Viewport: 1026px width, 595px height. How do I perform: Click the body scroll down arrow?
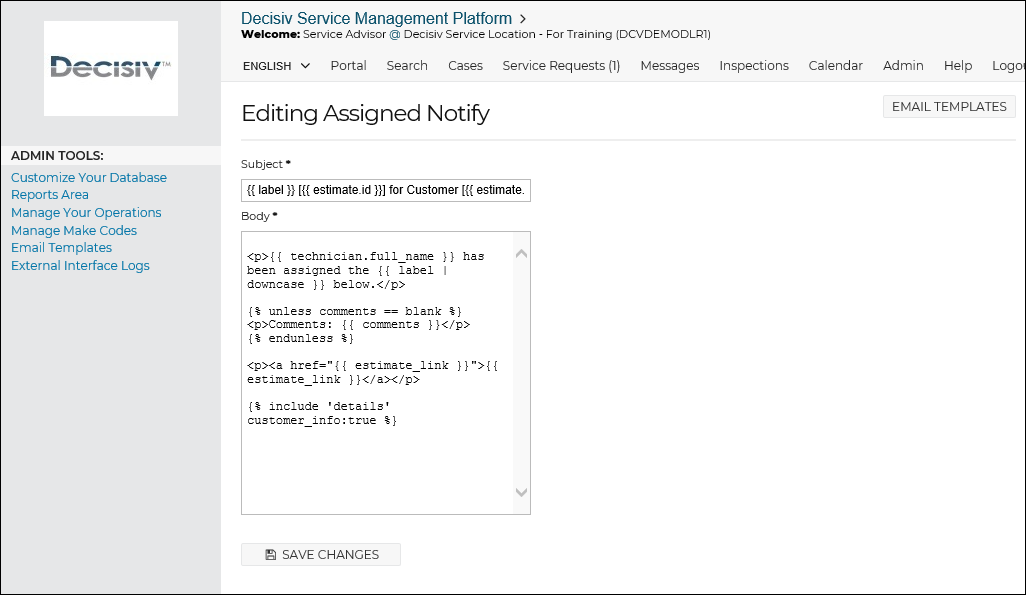522,492
